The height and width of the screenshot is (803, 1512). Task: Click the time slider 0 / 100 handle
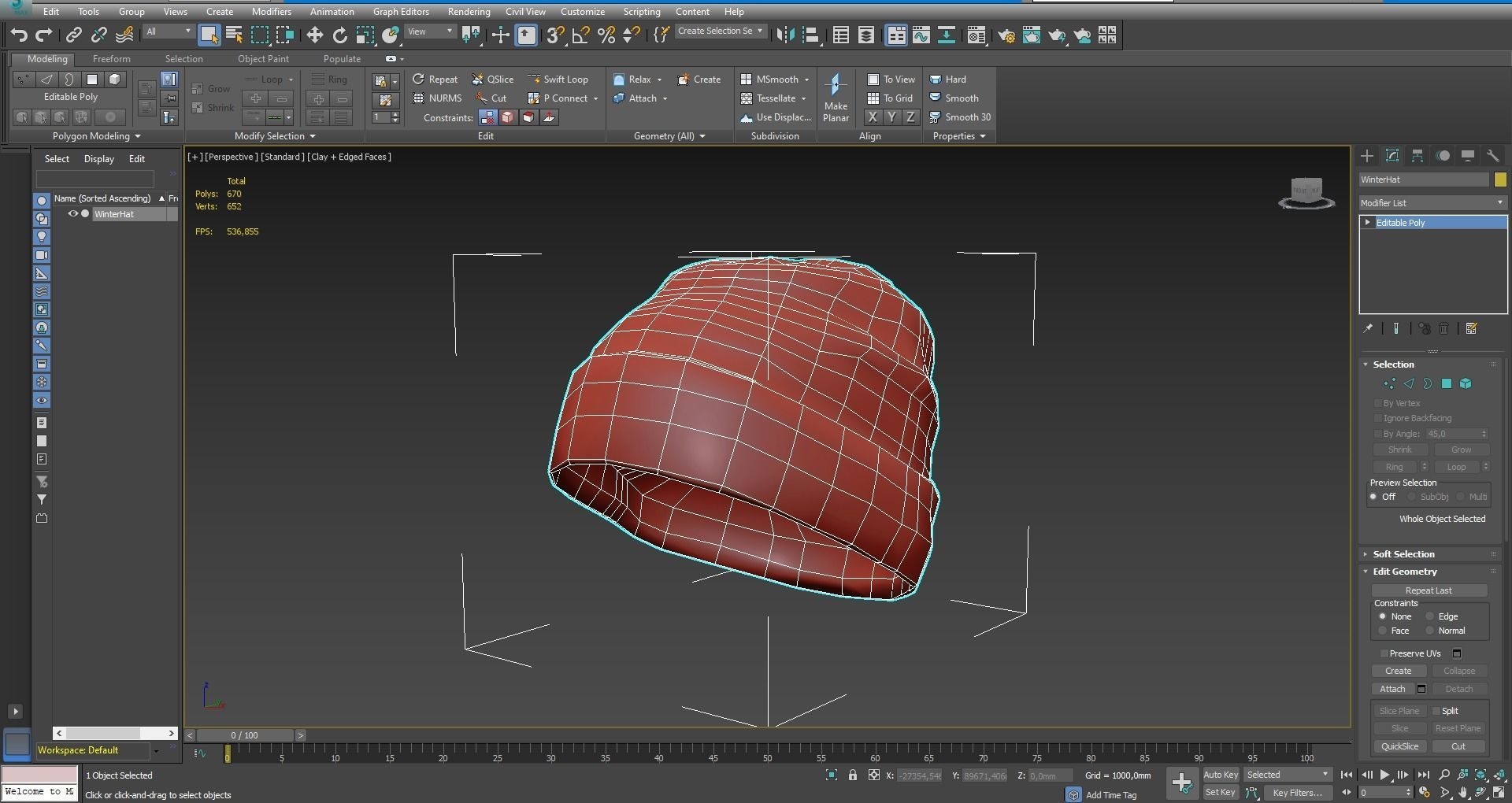244,735
